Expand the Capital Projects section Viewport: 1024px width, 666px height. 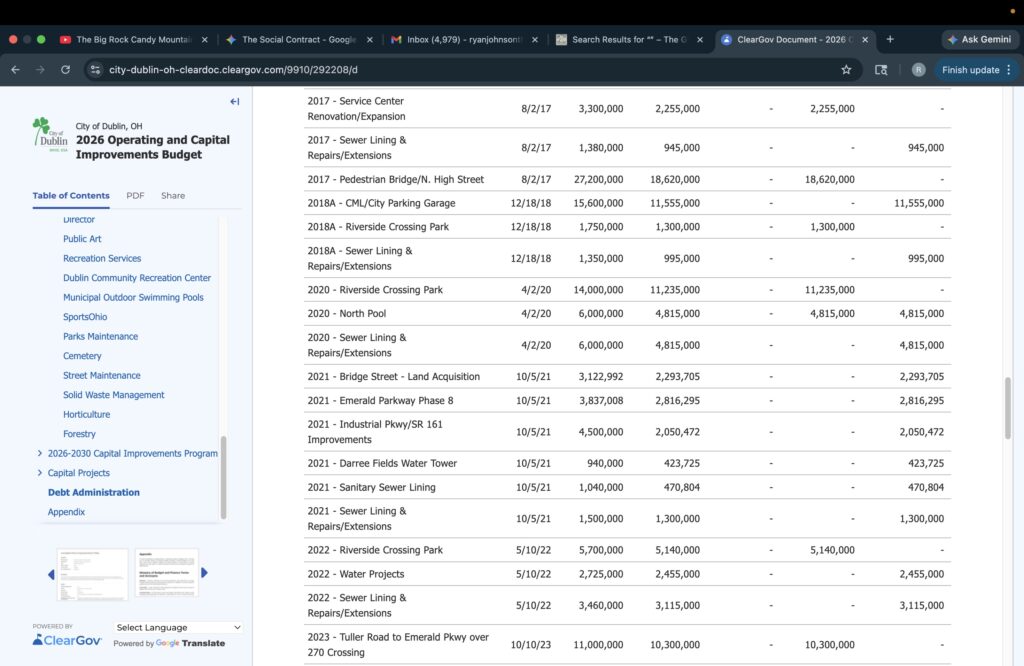pos(39,473)
